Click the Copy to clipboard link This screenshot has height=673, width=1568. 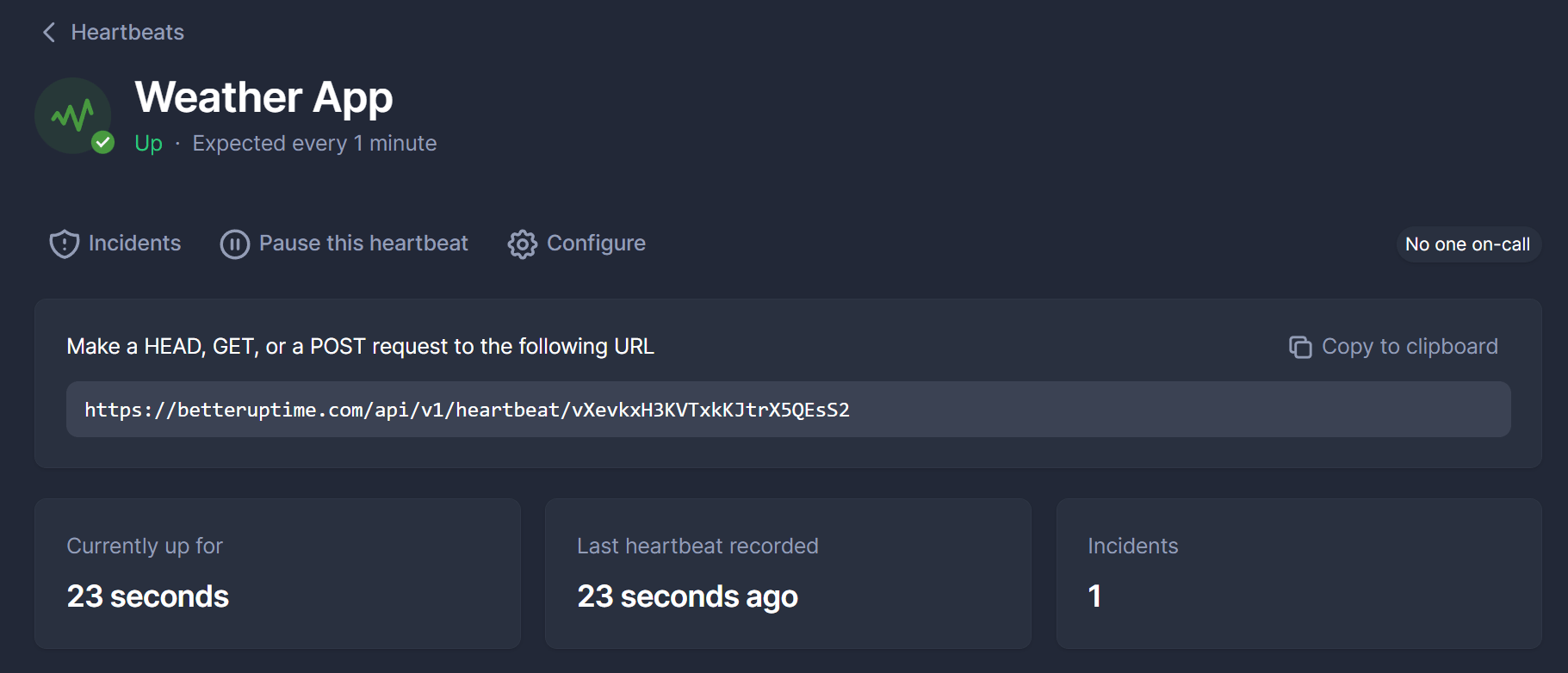tap(1409, 347)
